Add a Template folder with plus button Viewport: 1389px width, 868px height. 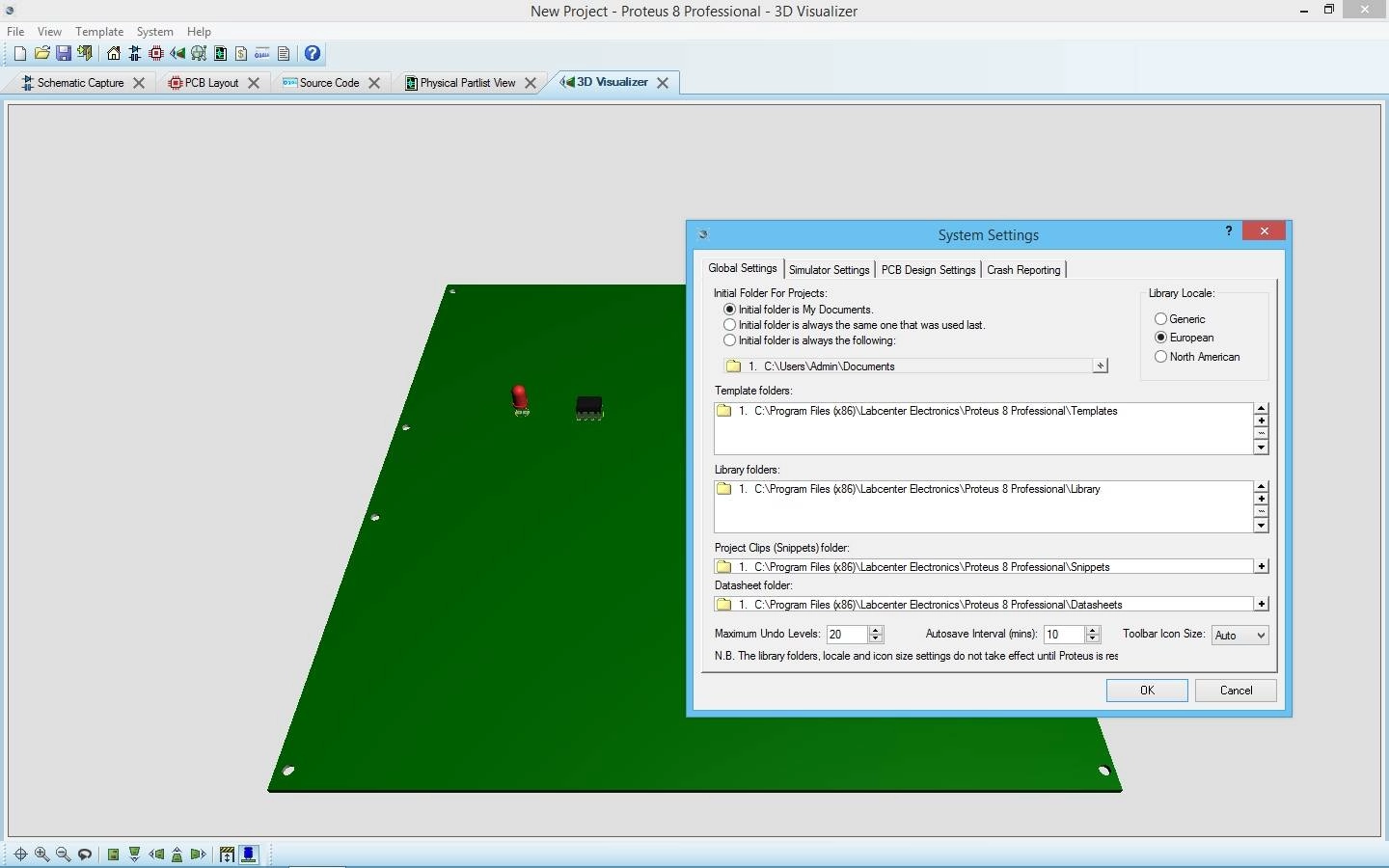pyautogui.click(x=1261, y=421)
